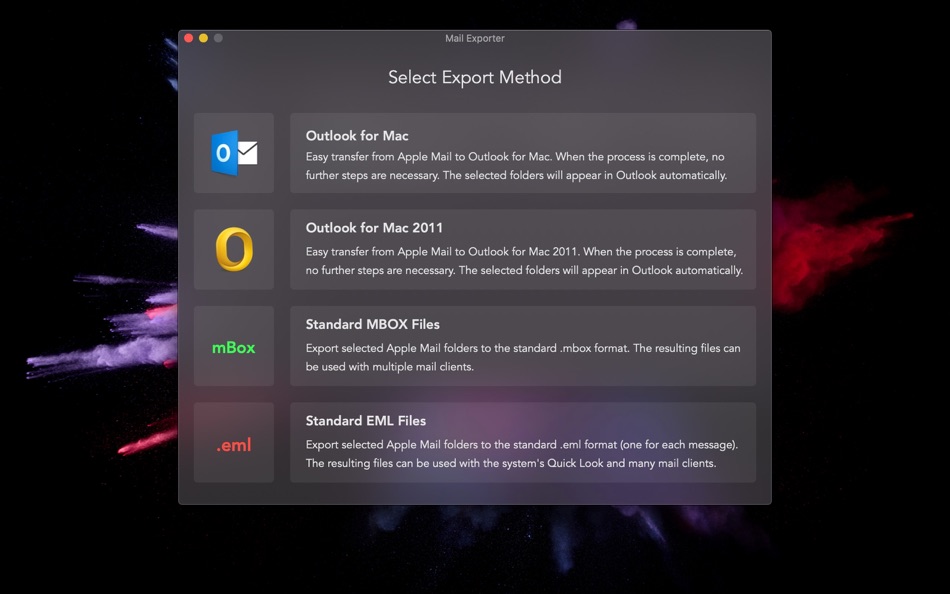Screen dimensions: 950x594
Task: Click the green mBox icon tile
Action: tap(234, 346)
